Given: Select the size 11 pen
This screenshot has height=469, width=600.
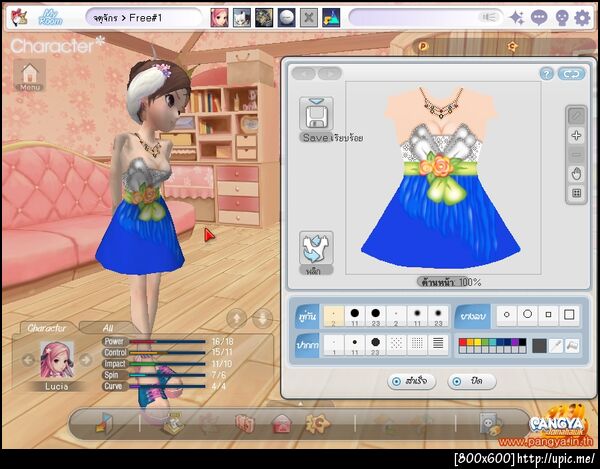Looking at the screenshot, I should [355, 345].
